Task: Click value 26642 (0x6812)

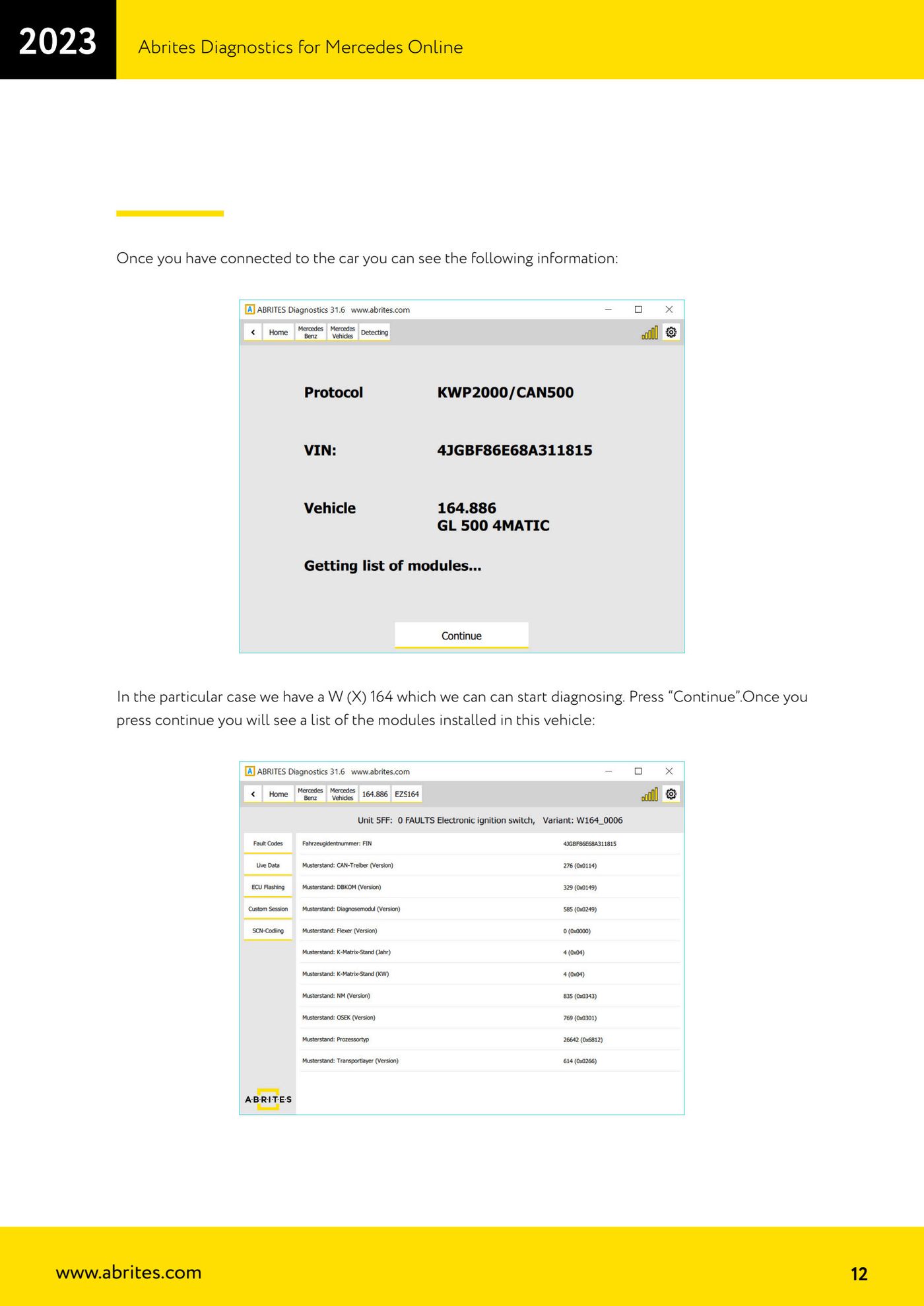Action: [583, 1039]
